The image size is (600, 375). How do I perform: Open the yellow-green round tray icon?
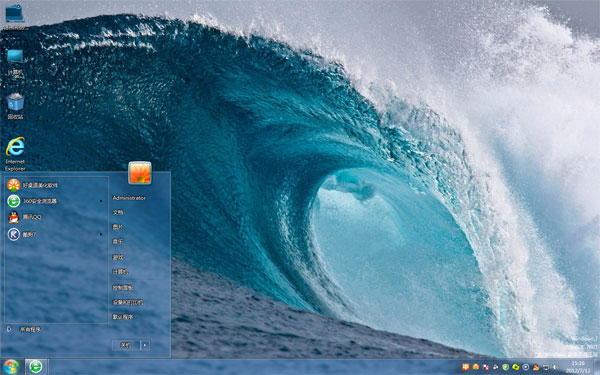[515, 367]
